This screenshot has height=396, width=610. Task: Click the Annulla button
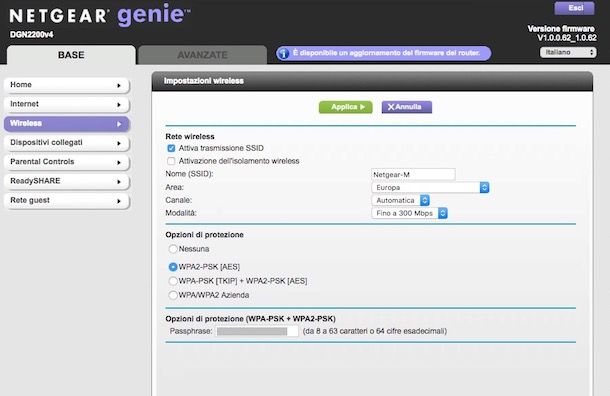(x=407, y=107)
